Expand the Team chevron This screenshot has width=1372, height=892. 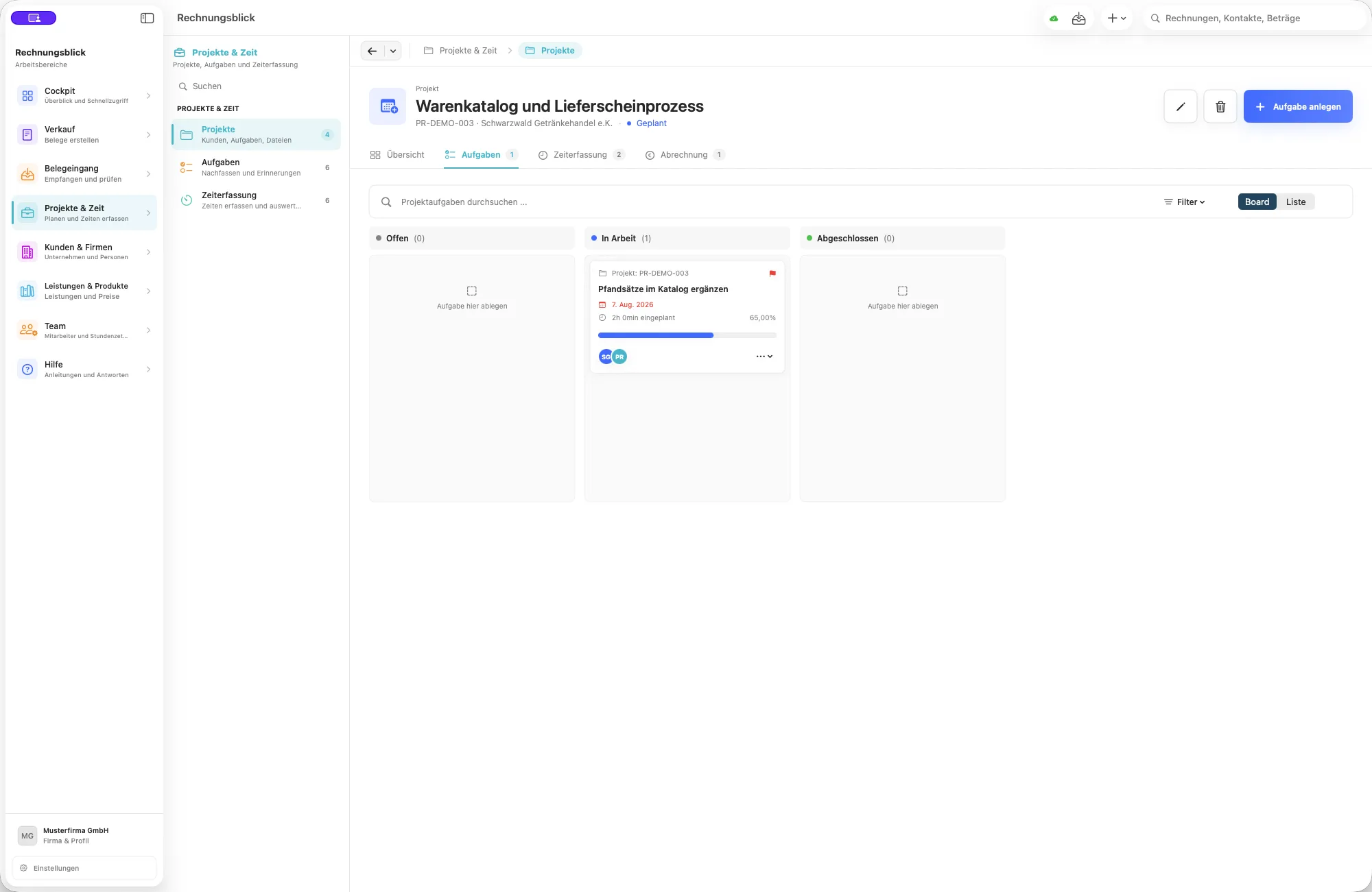pyautogui.click(x=148, y=330)
